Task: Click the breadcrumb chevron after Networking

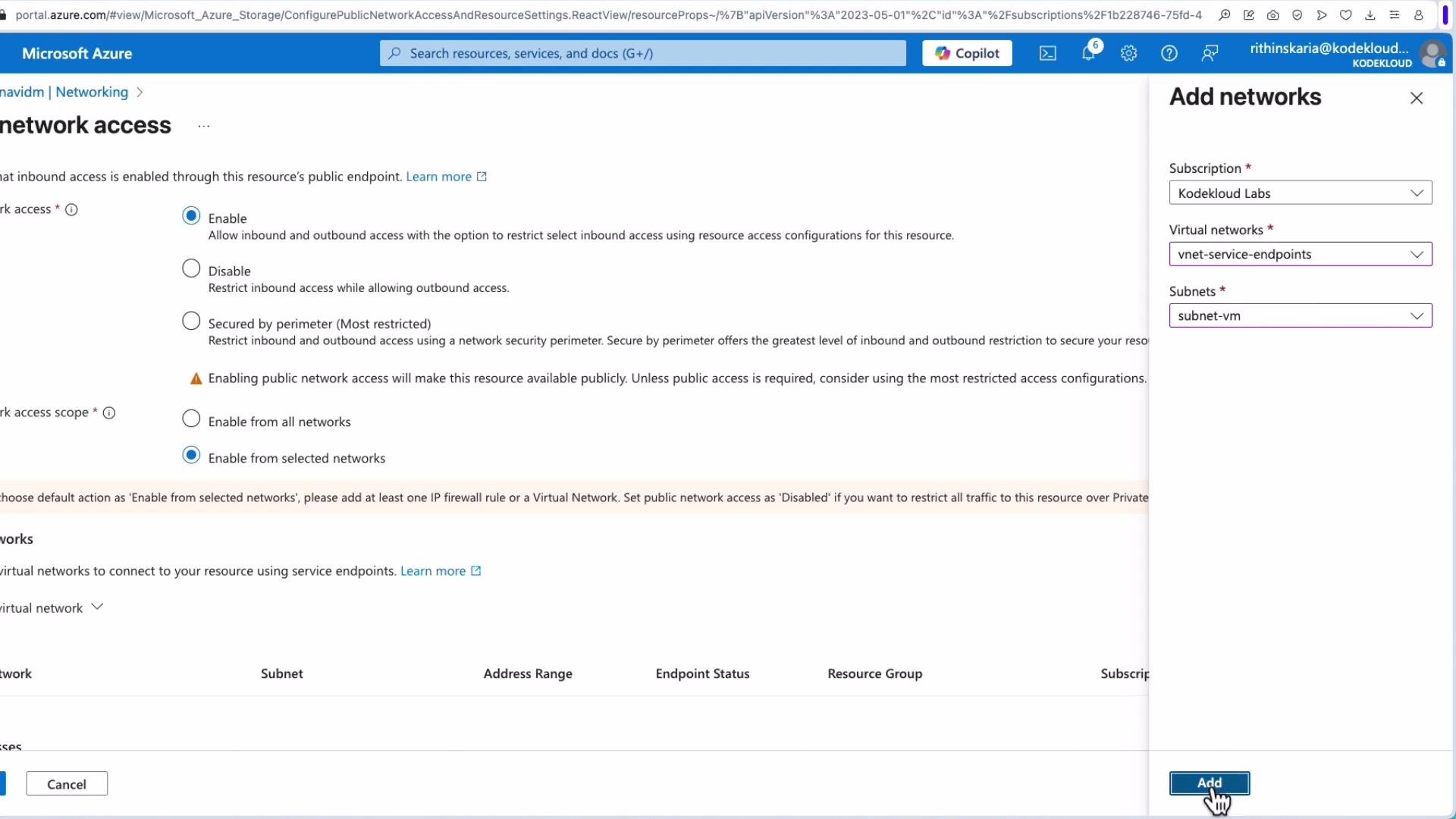Action: tap(140, 93)
